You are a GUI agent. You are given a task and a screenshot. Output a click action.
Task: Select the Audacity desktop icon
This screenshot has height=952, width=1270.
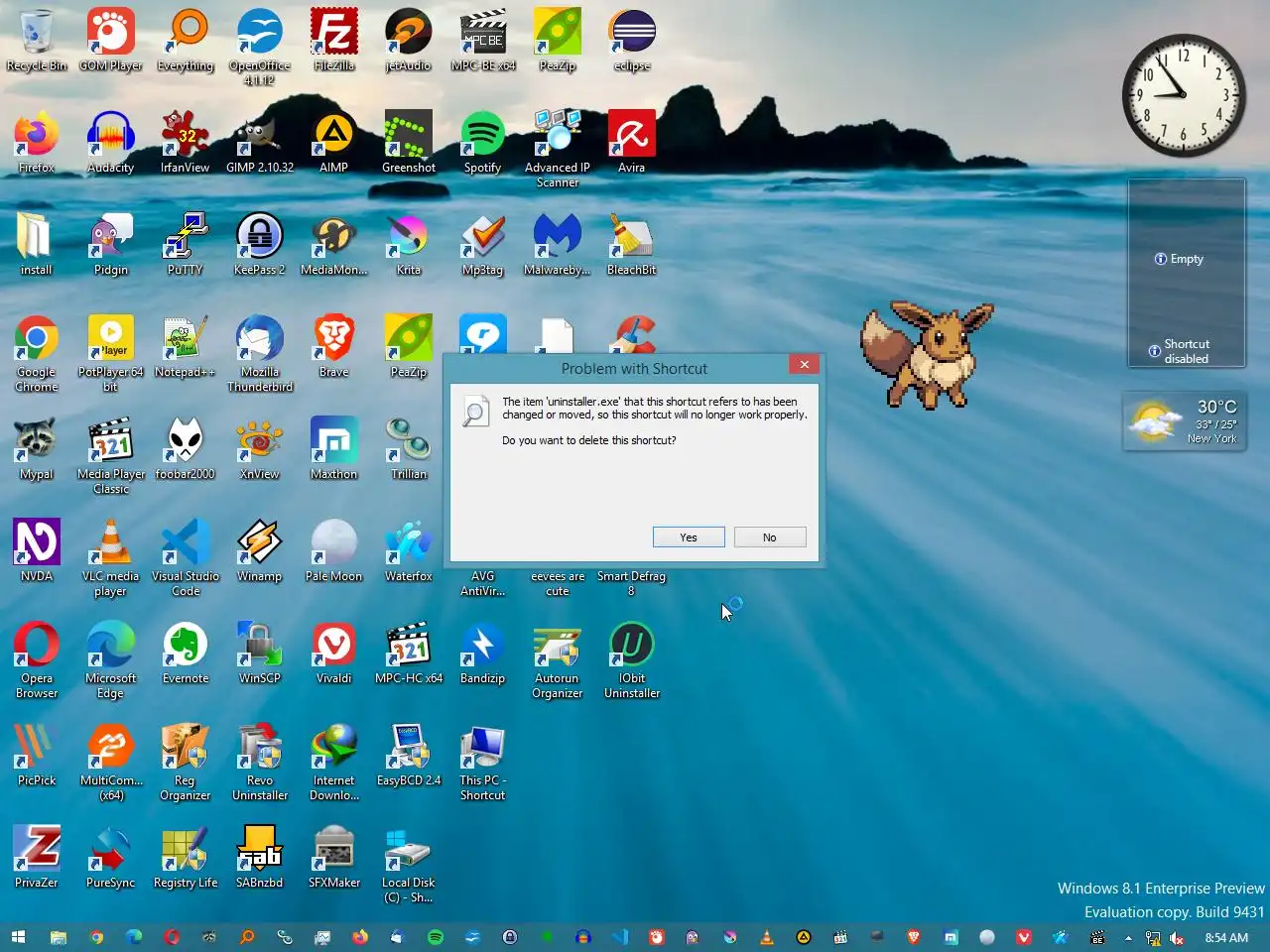coord(111,142)
